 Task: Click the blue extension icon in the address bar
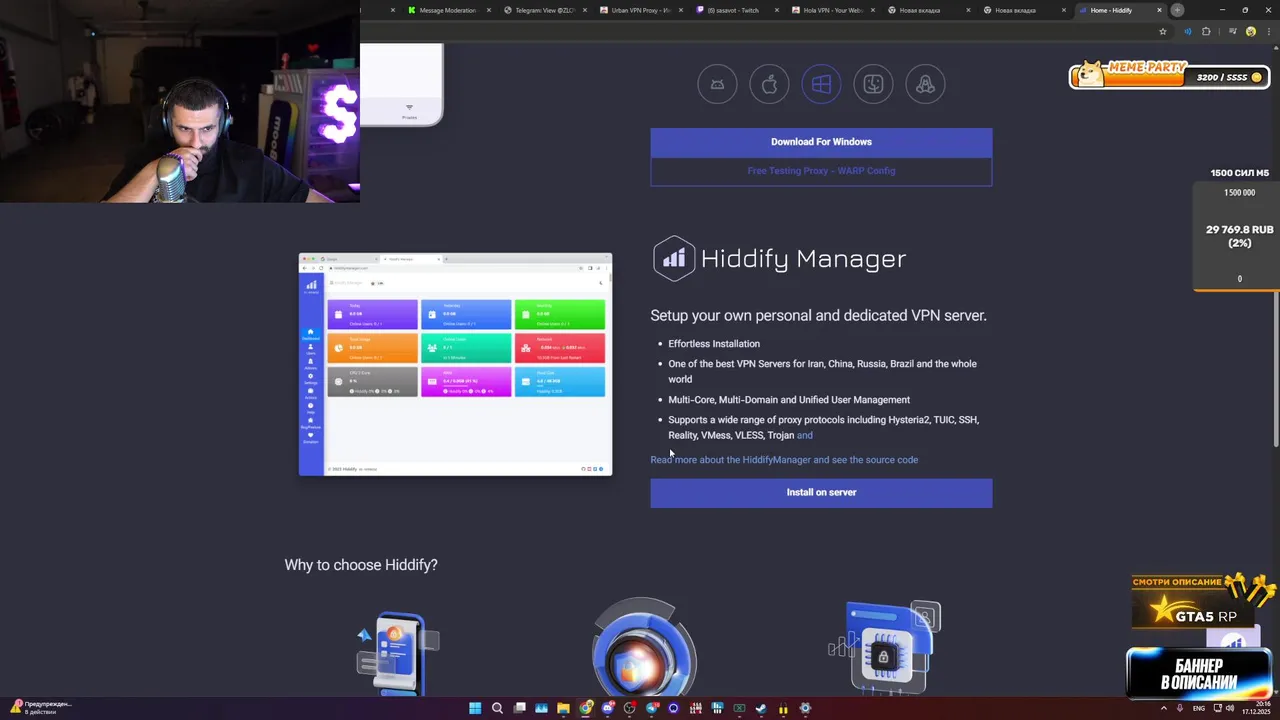point(1188,31)
